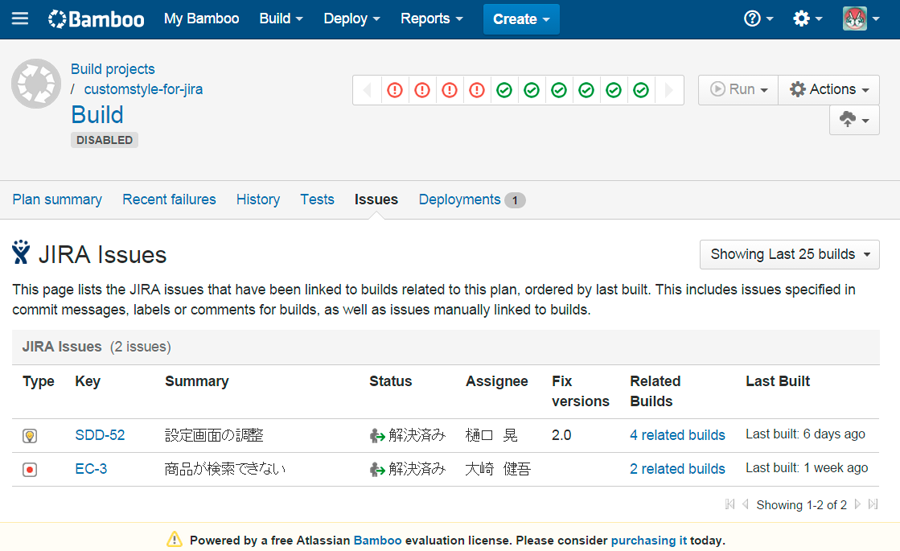Expand the Reports menu
The image size is (900, 551).
(x=432, y=19)
